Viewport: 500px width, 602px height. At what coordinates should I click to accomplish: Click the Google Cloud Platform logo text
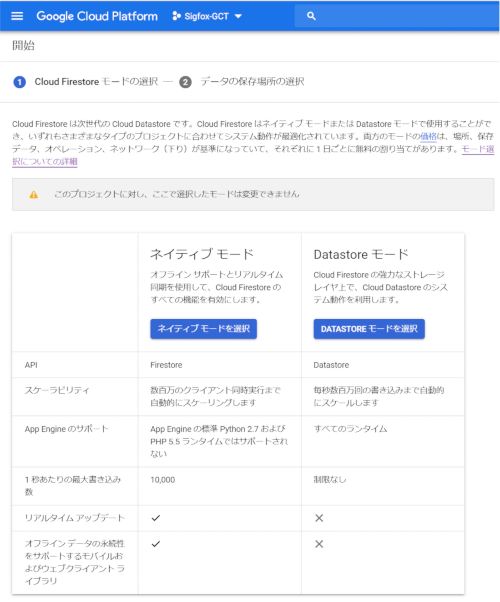[97, 16]
